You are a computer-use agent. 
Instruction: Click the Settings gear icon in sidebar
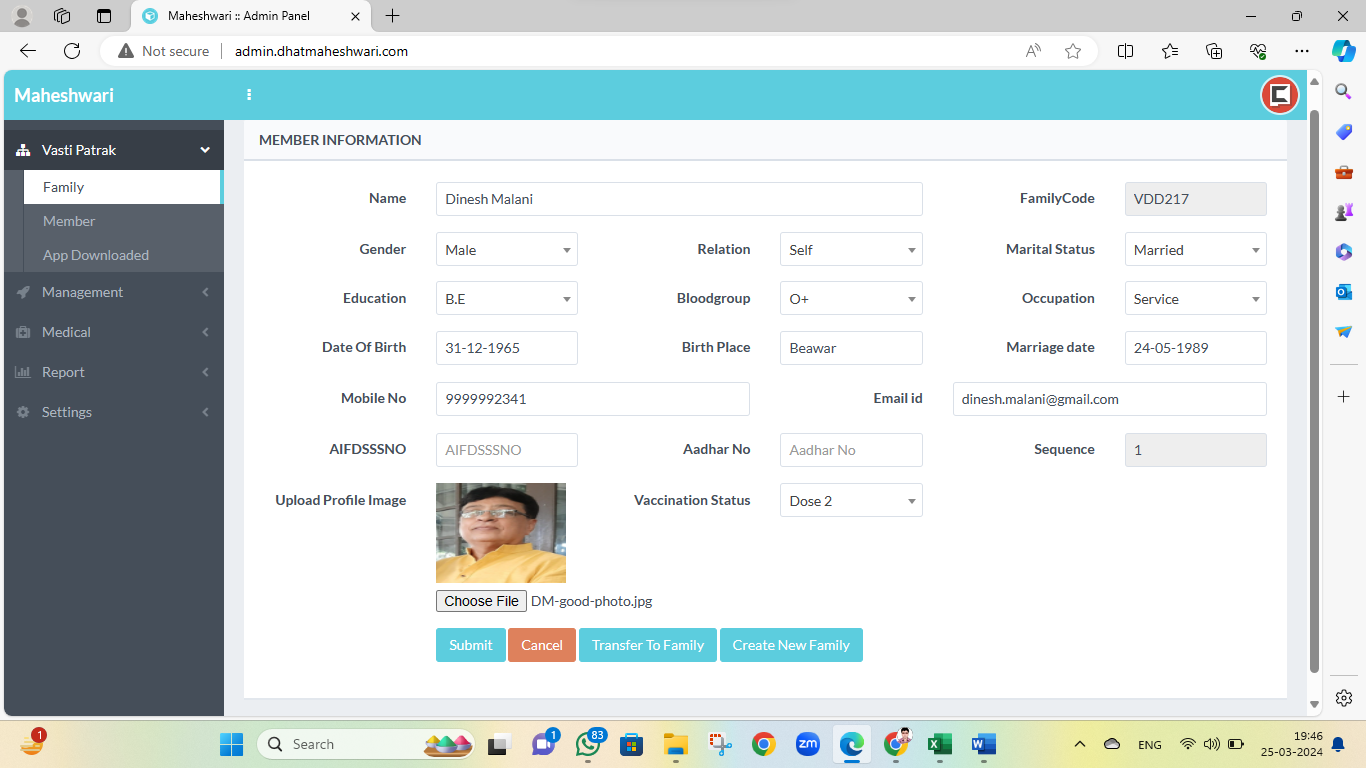pyautogui.click(x=23, y=412)
